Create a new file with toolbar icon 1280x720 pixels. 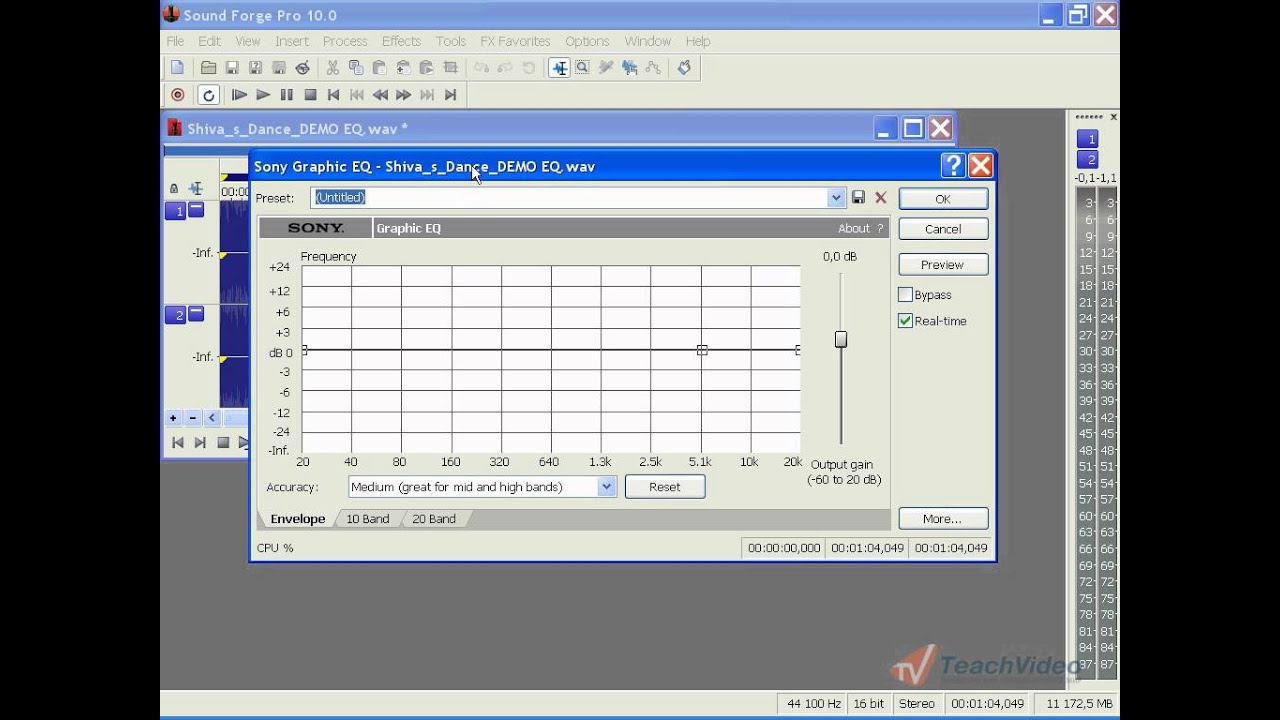click(x=177, y=67)
